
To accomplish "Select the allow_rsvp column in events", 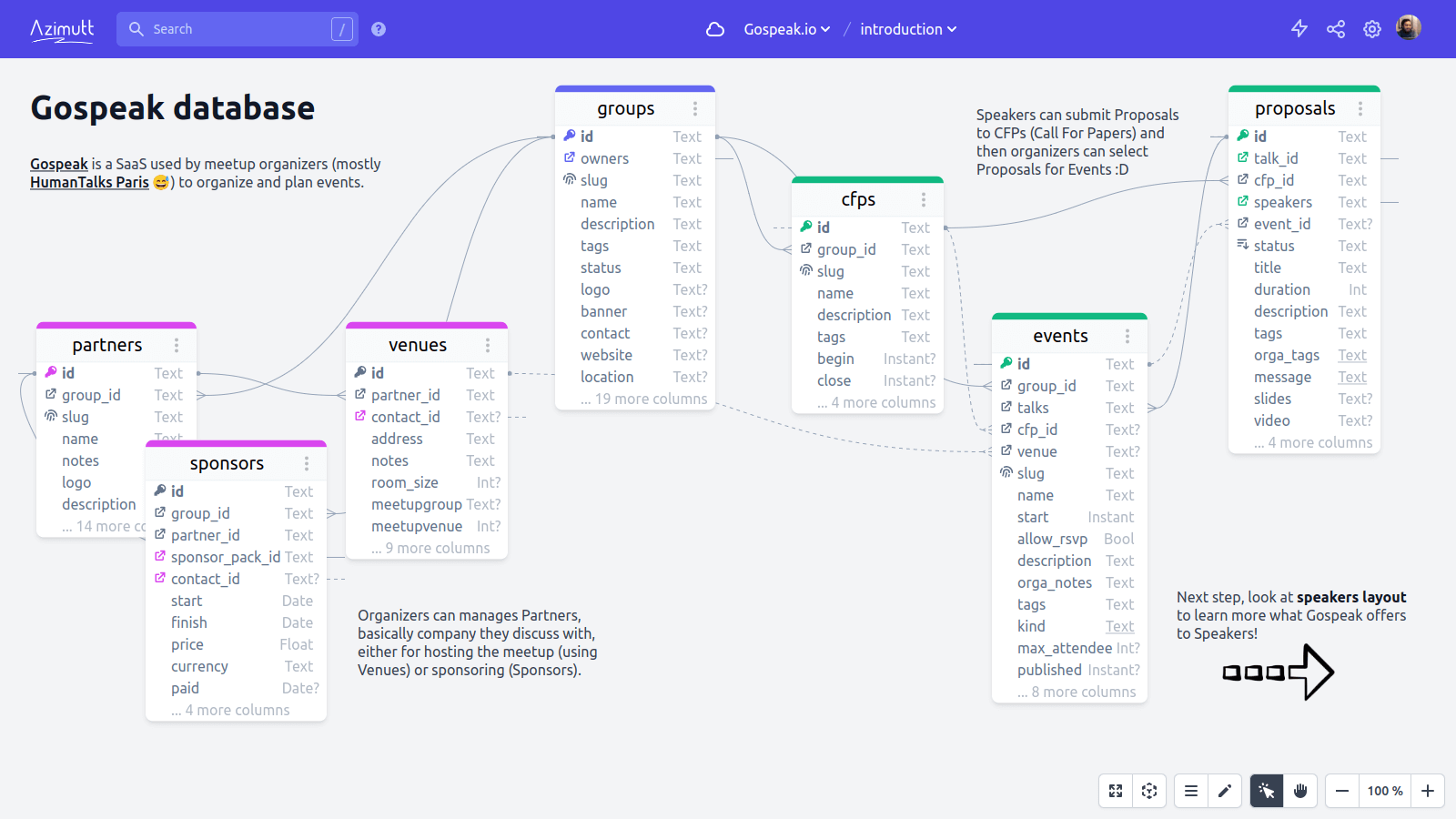I will [x=1069, y=539].
